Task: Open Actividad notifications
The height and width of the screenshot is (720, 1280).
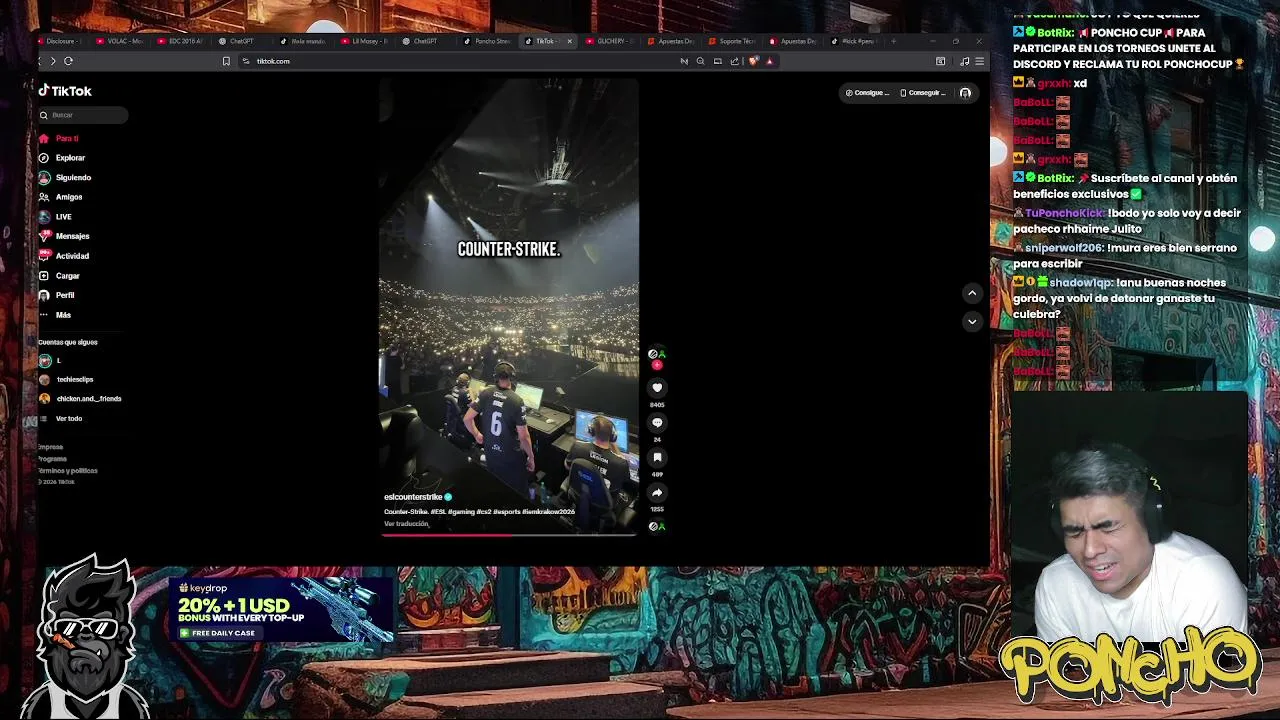Action: coord(64,256)
